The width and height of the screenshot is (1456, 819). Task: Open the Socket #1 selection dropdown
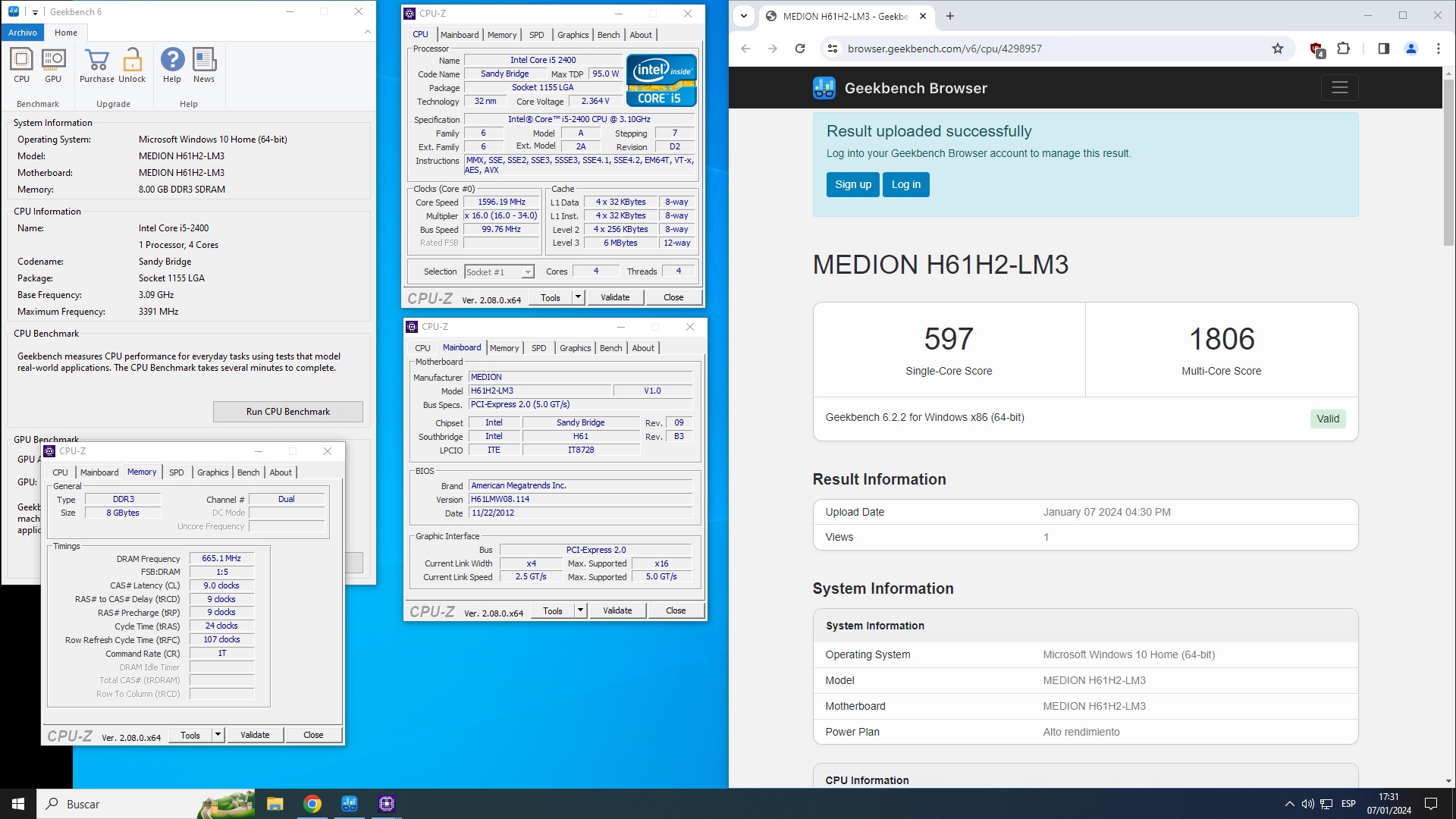pyautogui.click(x=499, y=271)
